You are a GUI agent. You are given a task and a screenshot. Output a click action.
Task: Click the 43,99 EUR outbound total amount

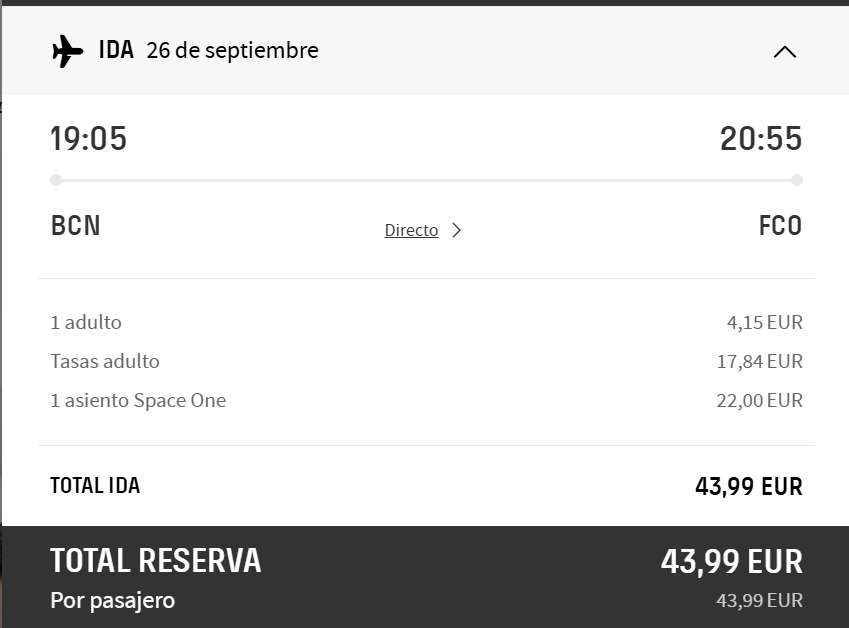click(749, 486)
